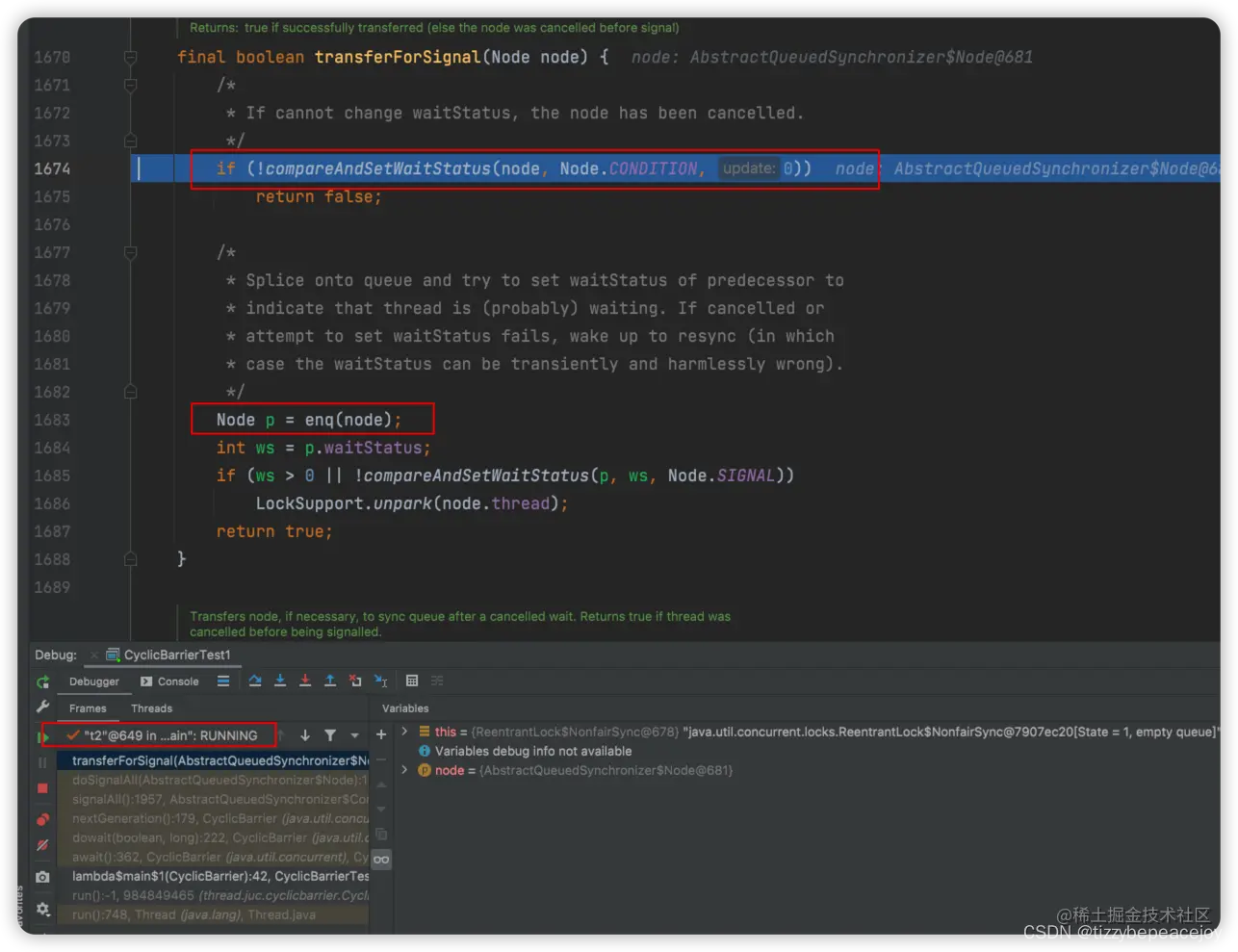1238x952 pixels.
Task: Resume program execution
Action: pyautogui.click(x=42, y=736)
